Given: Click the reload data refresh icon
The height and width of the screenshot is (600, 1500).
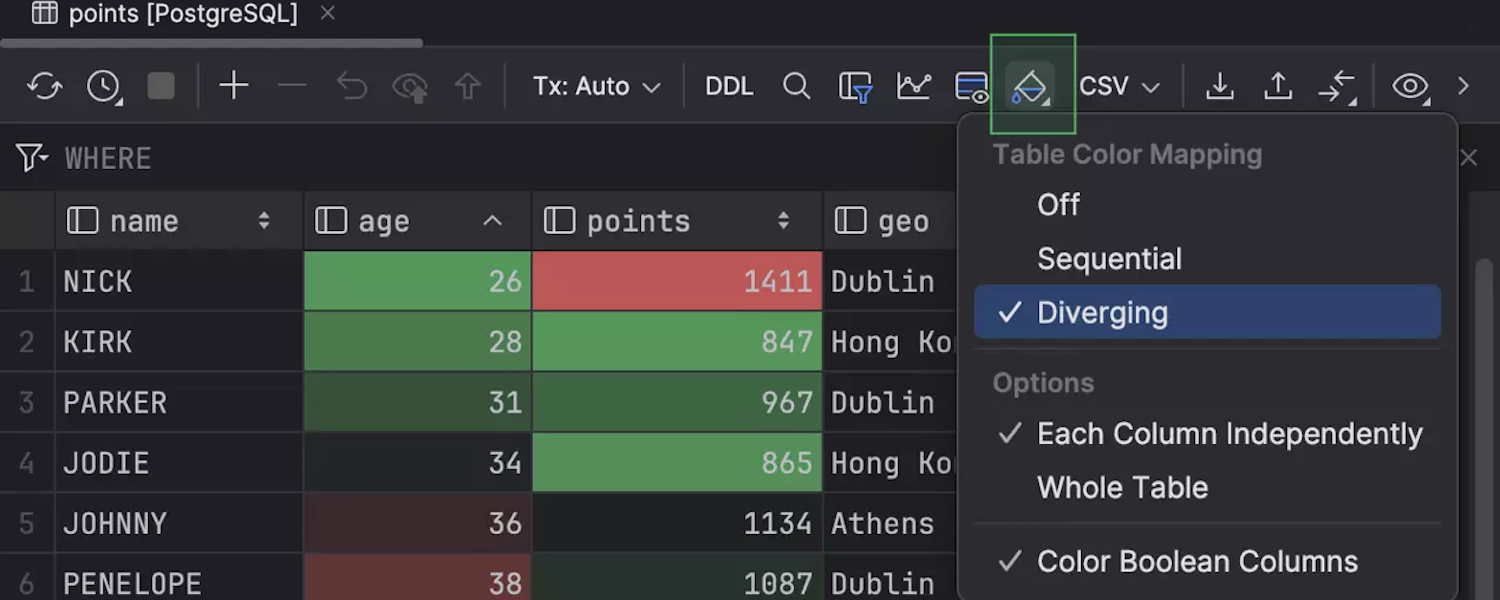Looking at the screenshot, I should coord(45,86).
